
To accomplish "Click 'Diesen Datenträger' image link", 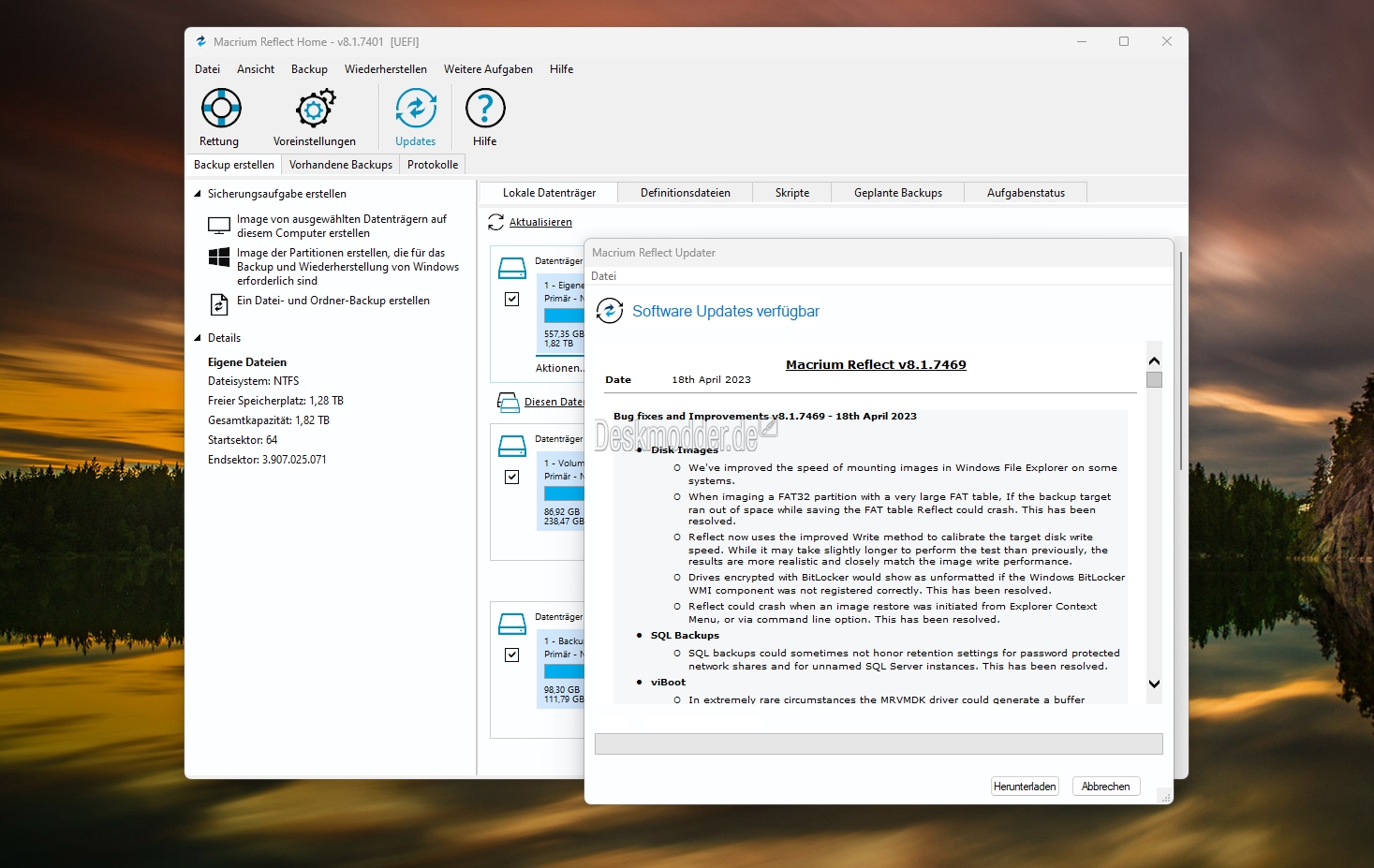I will click(554, 402).
